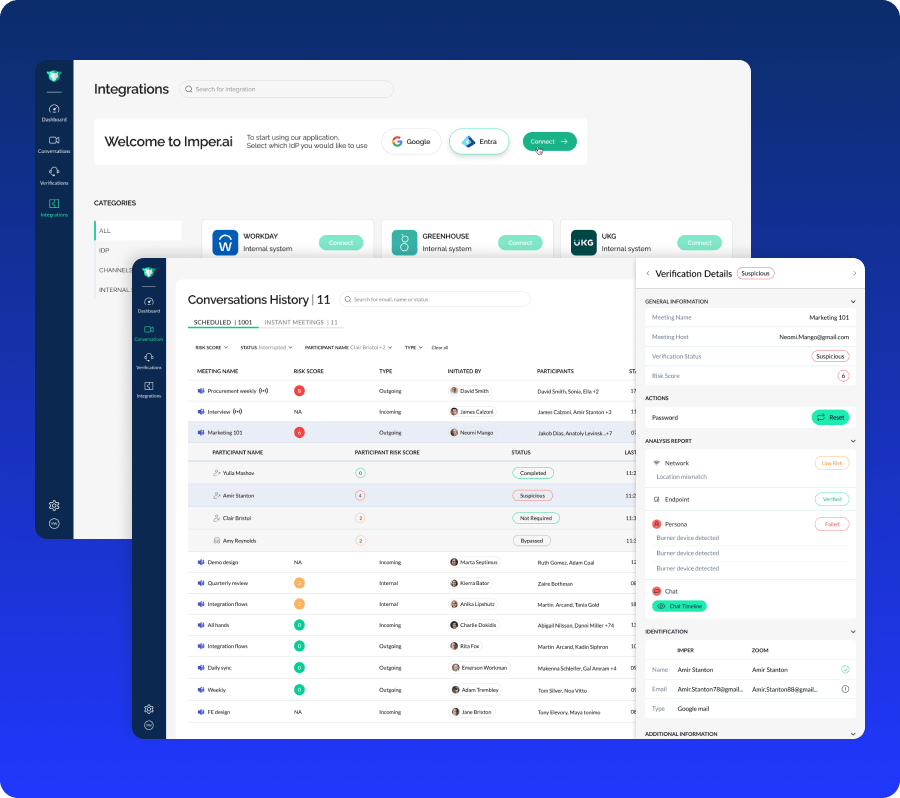
Task: Select the ALL category filter
Action: point(105,230)
